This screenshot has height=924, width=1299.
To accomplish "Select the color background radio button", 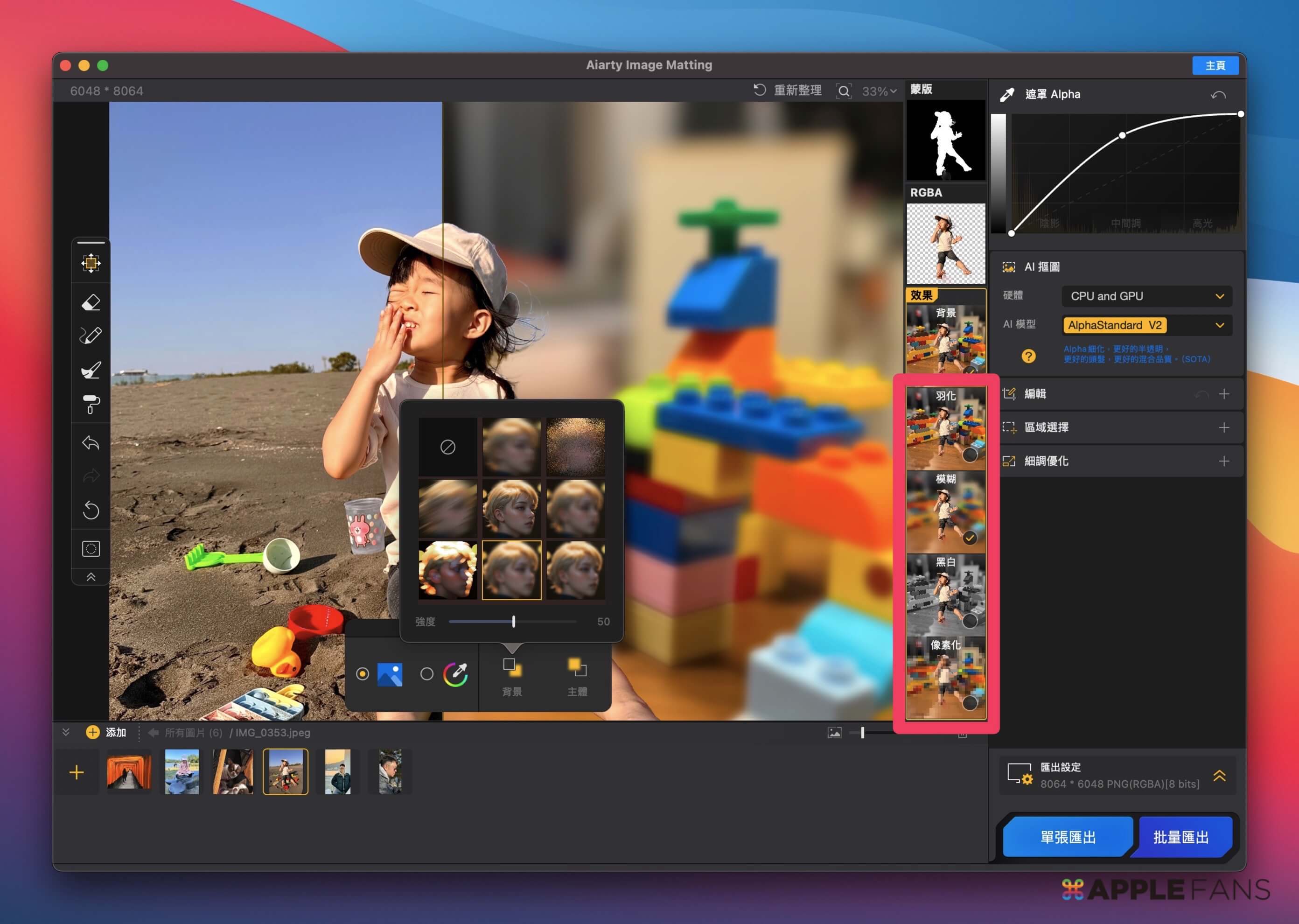I will point(426,674).
